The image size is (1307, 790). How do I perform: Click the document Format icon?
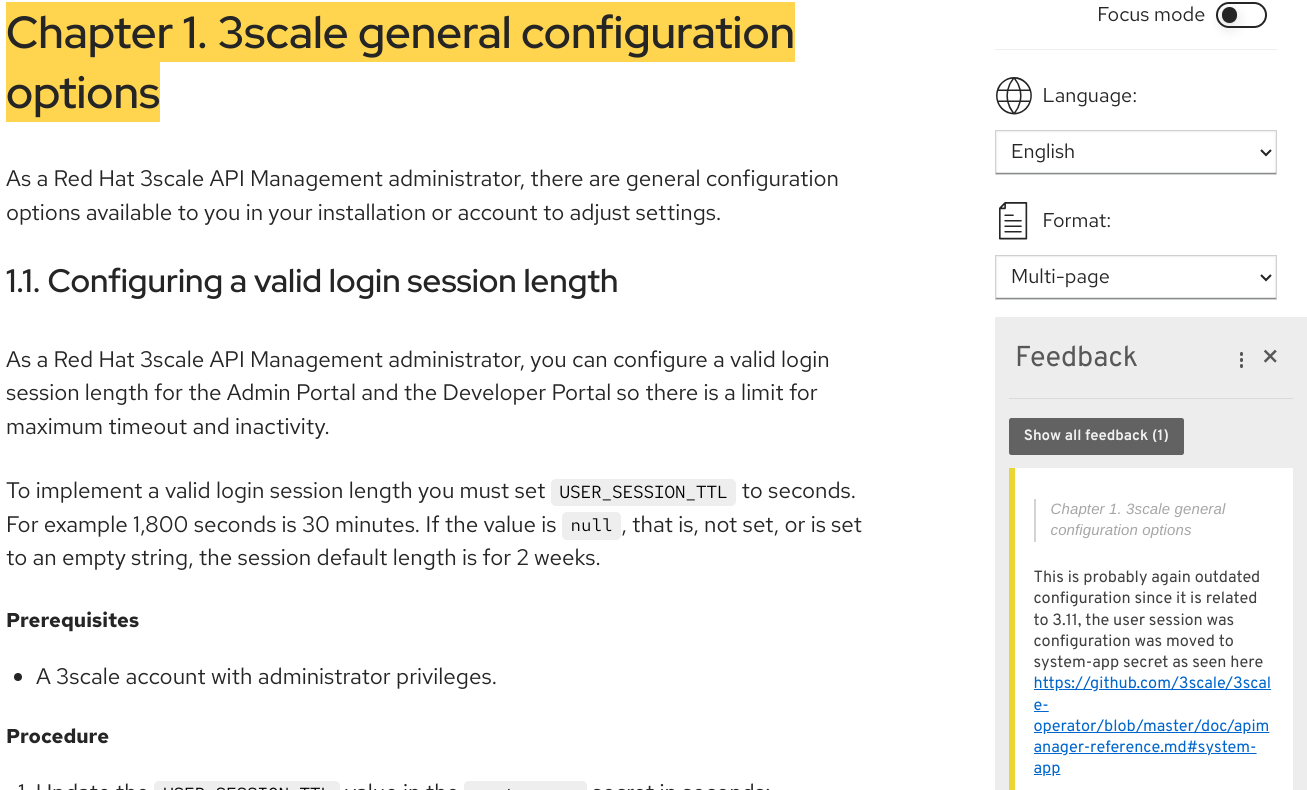[1013, 220]
